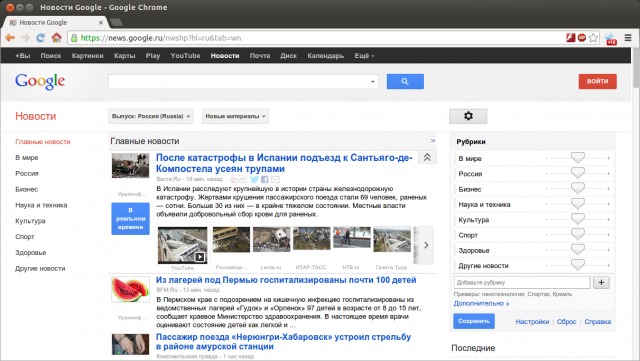The height and width of the screenshot is (361, 640).
Task: Open the Новые материалы dropdown
Action: click(235, 116)
